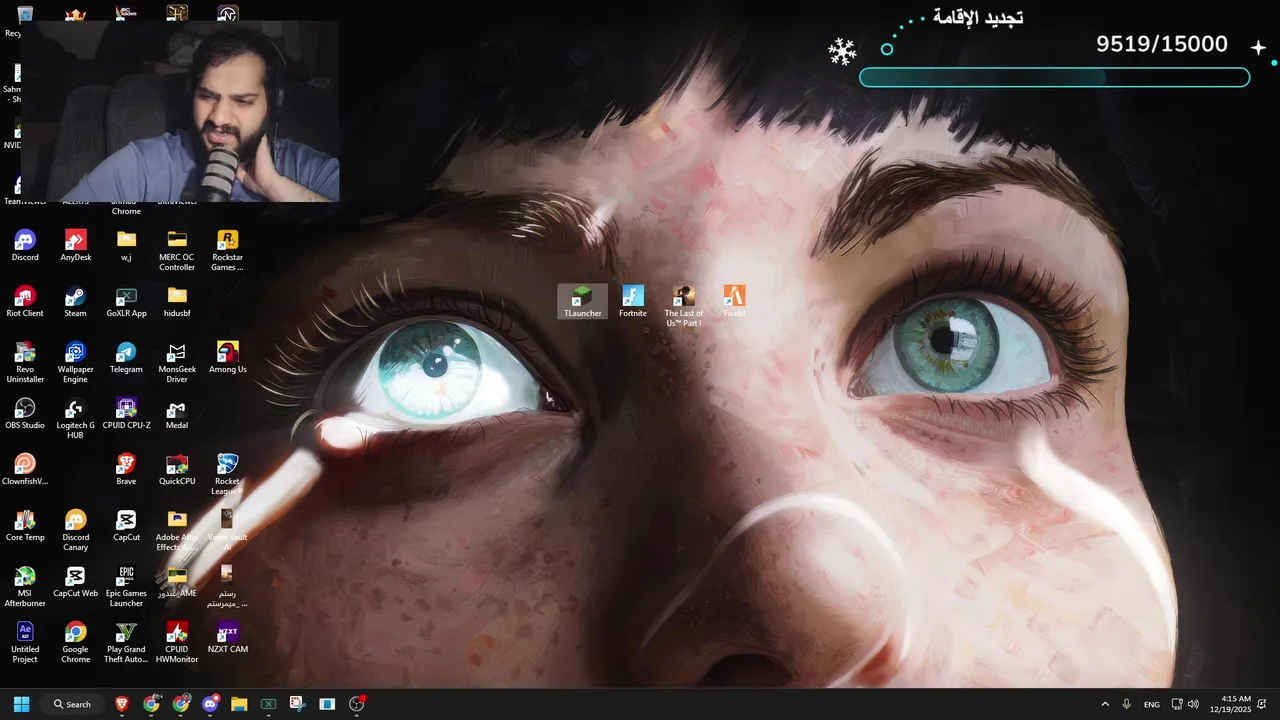Select the Rocket League icon

tap(227, 474)
